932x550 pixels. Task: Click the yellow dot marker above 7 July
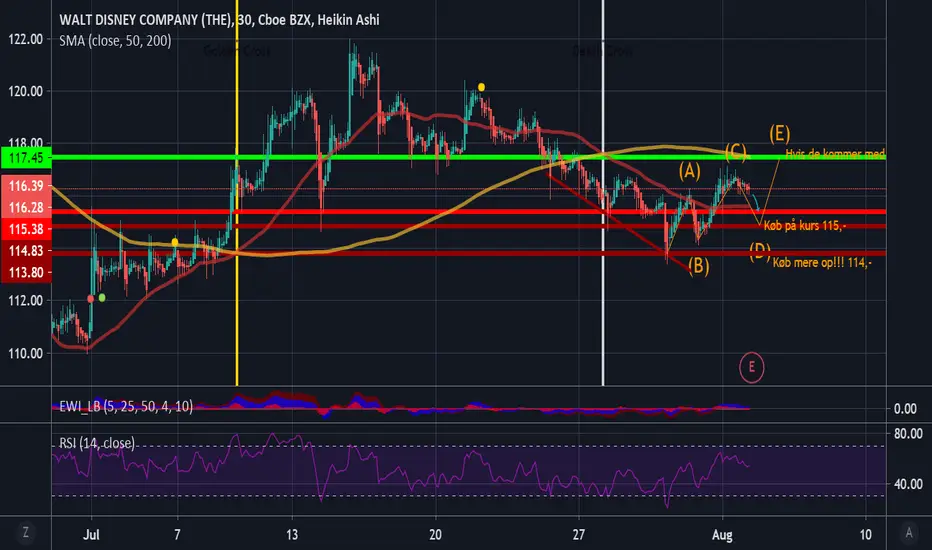(x=175, y=242)
